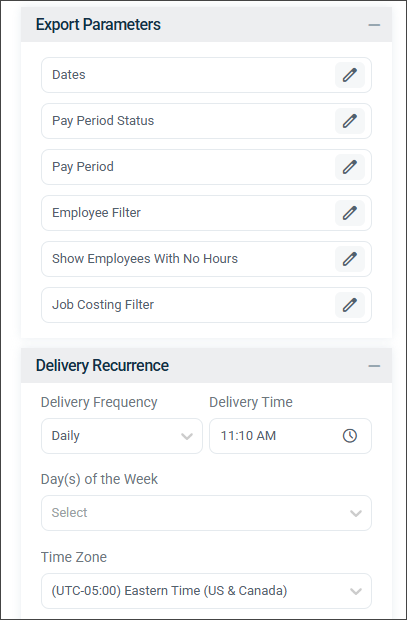Select the Employee Filter label
The height and width of the screenshot is (620, 407).
pyautogui.click(x=97, y=213)
